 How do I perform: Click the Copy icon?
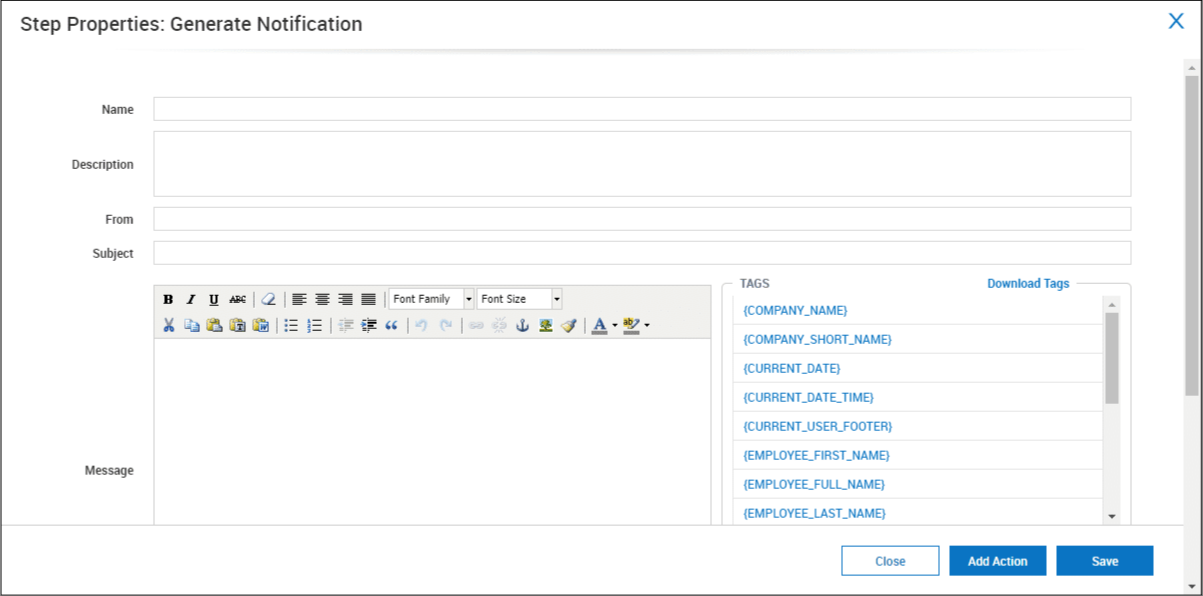click(191, 325)
